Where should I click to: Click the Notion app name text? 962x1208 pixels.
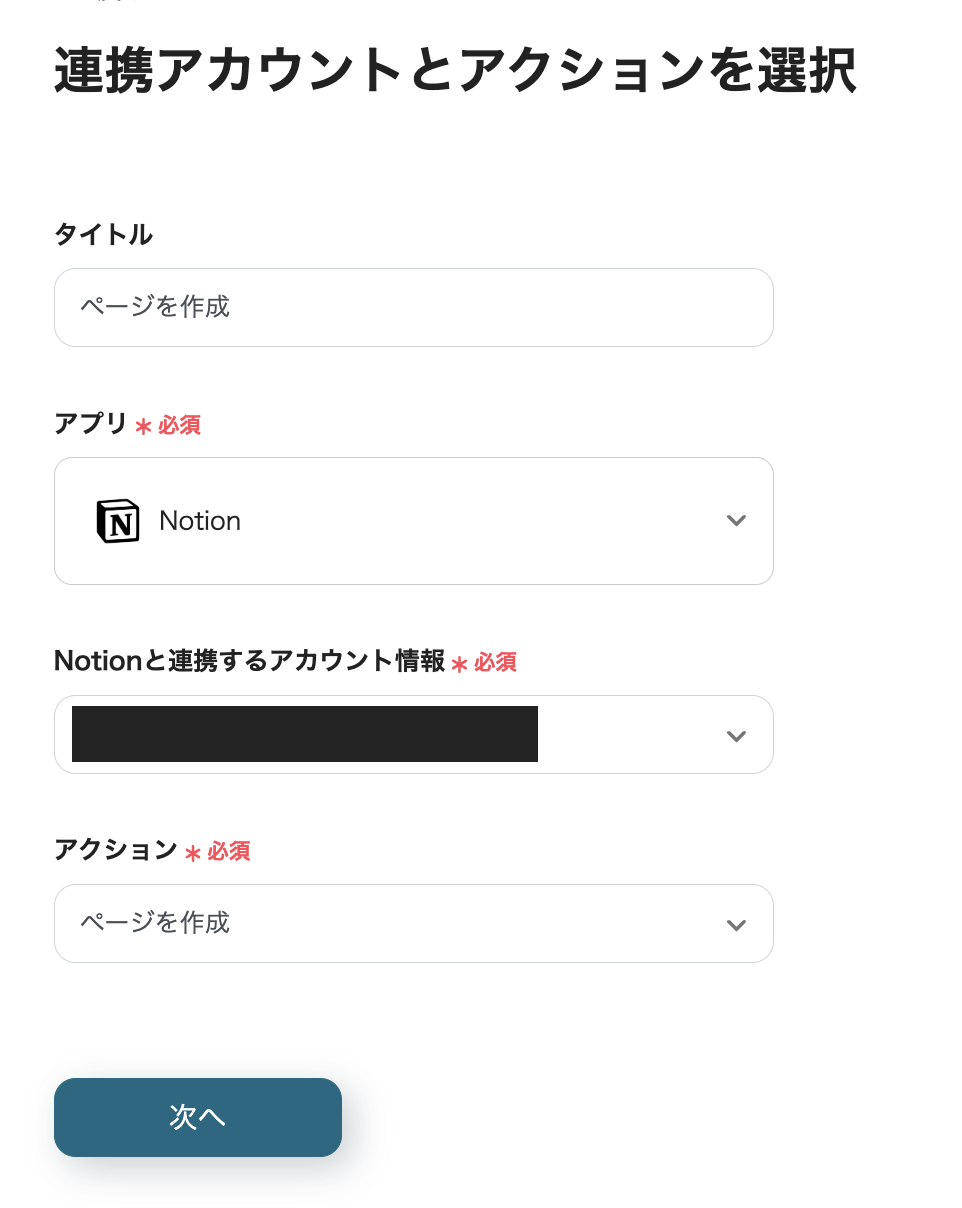click(x=200, y=521)
